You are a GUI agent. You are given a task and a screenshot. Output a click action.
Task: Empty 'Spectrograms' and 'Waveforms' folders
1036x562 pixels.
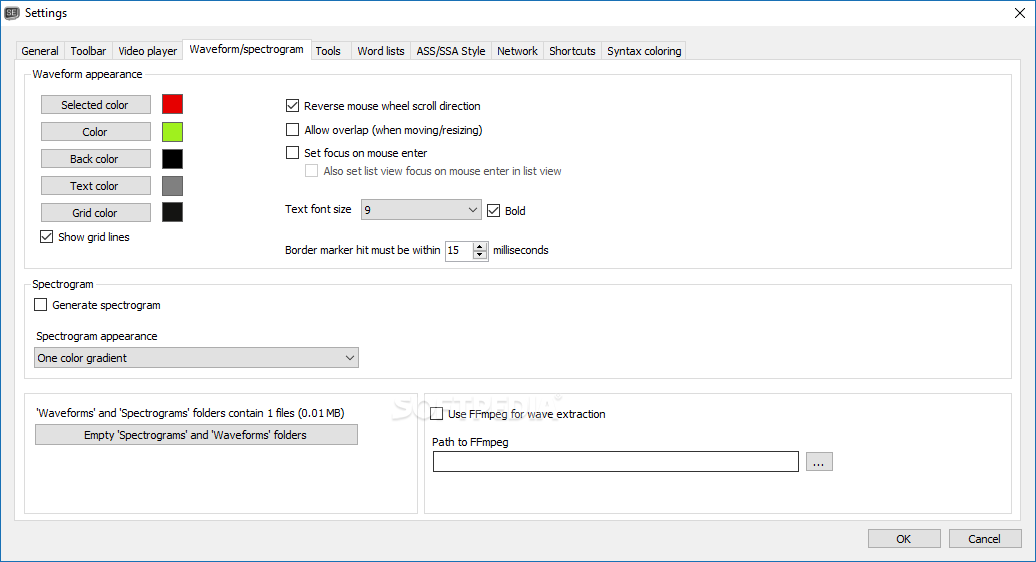196,435
